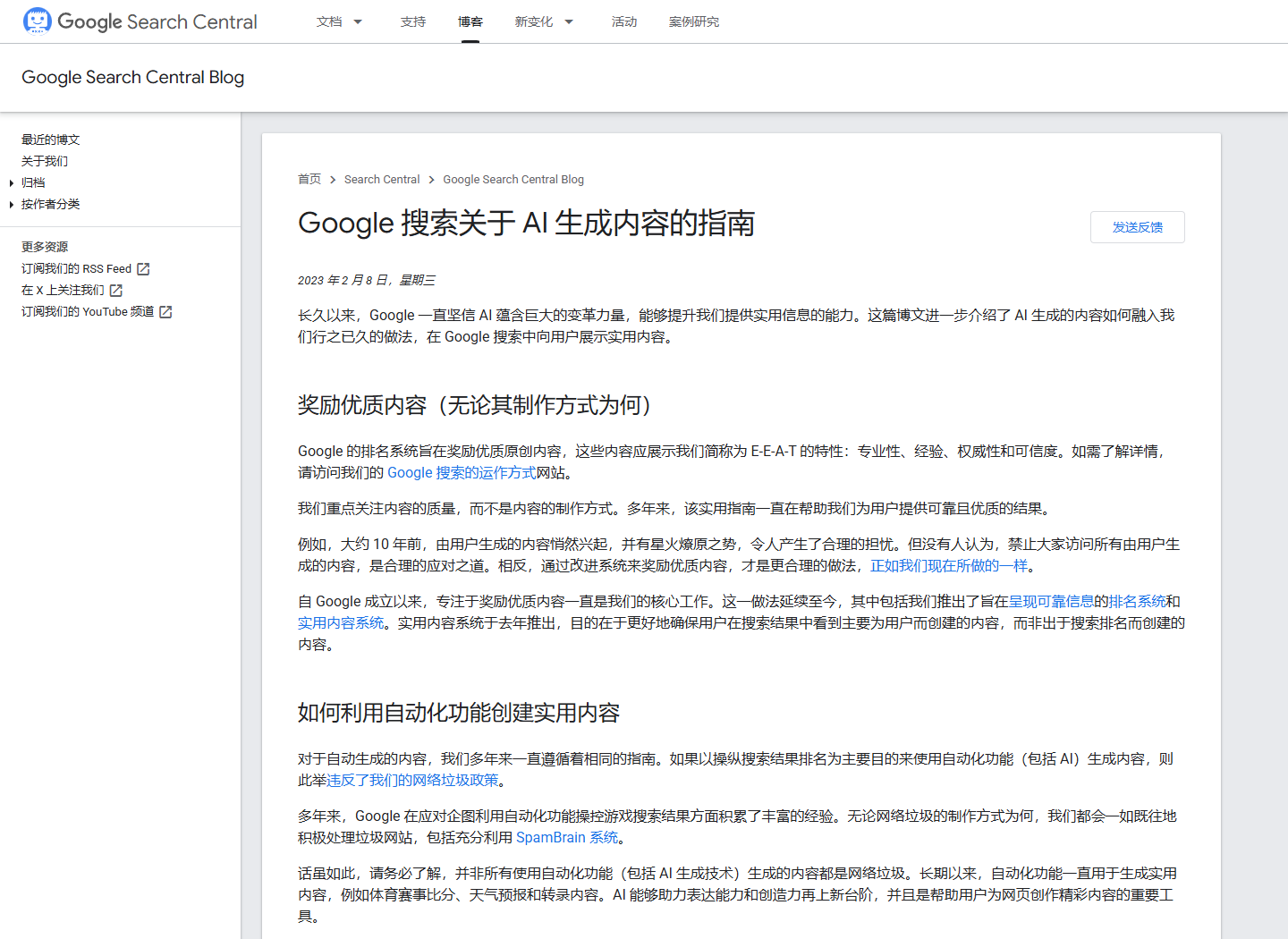This screenshot has width=1288, height=939.
Task: Go to 首页 breadcrumb link
Action: [309, 180]
